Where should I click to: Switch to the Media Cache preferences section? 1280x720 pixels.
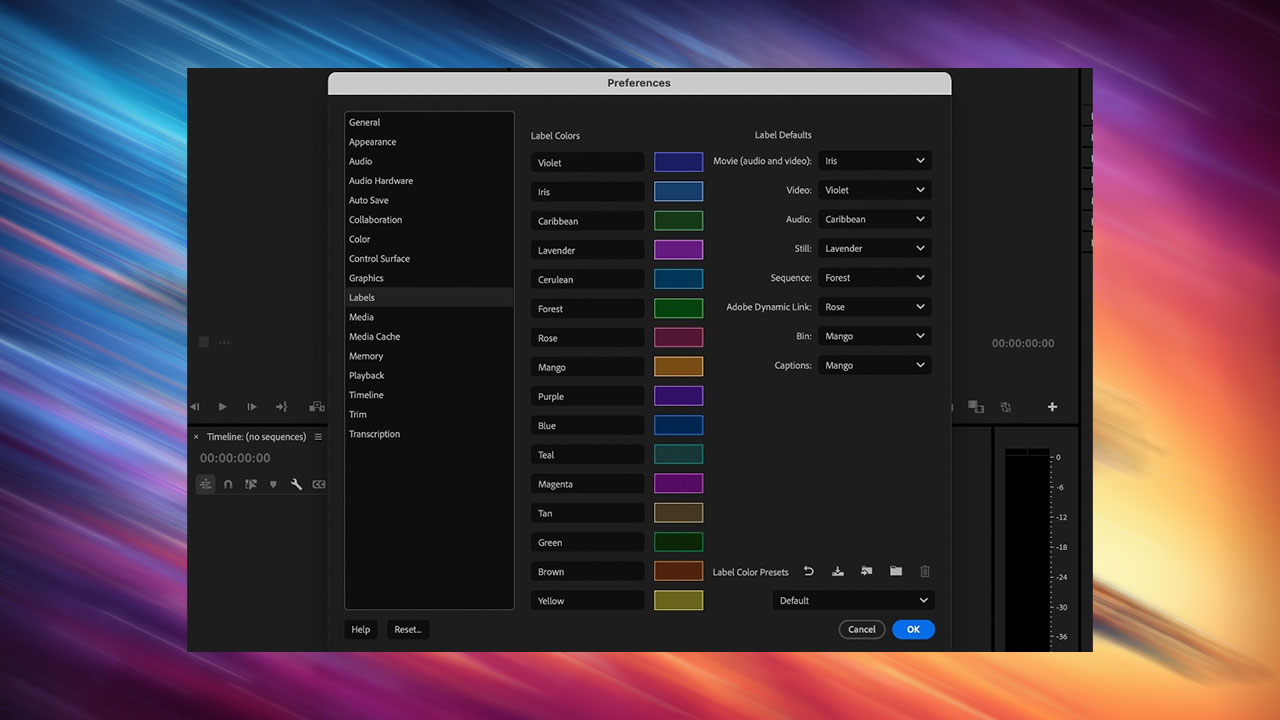click(375, 336)
